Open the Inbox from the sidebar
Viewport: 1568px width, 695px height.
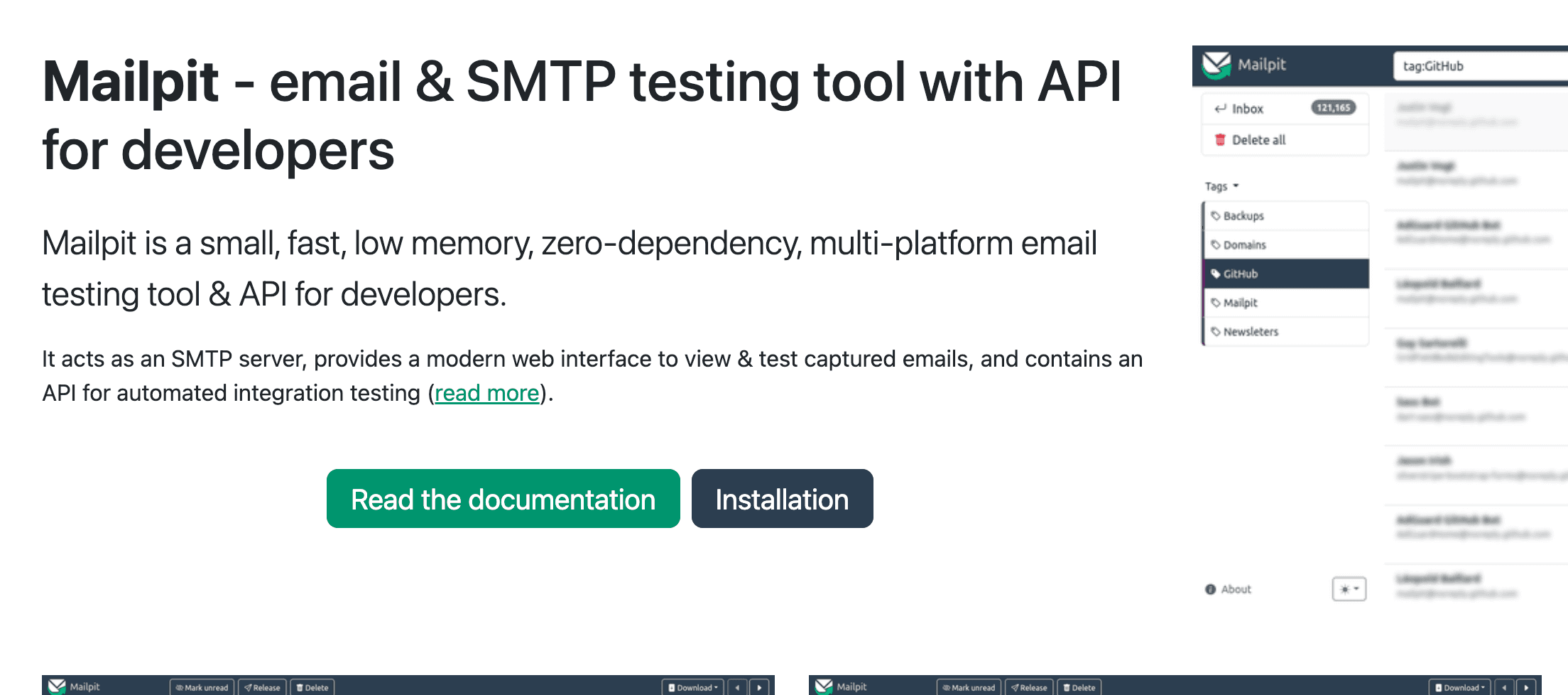tap(1248, 108)
